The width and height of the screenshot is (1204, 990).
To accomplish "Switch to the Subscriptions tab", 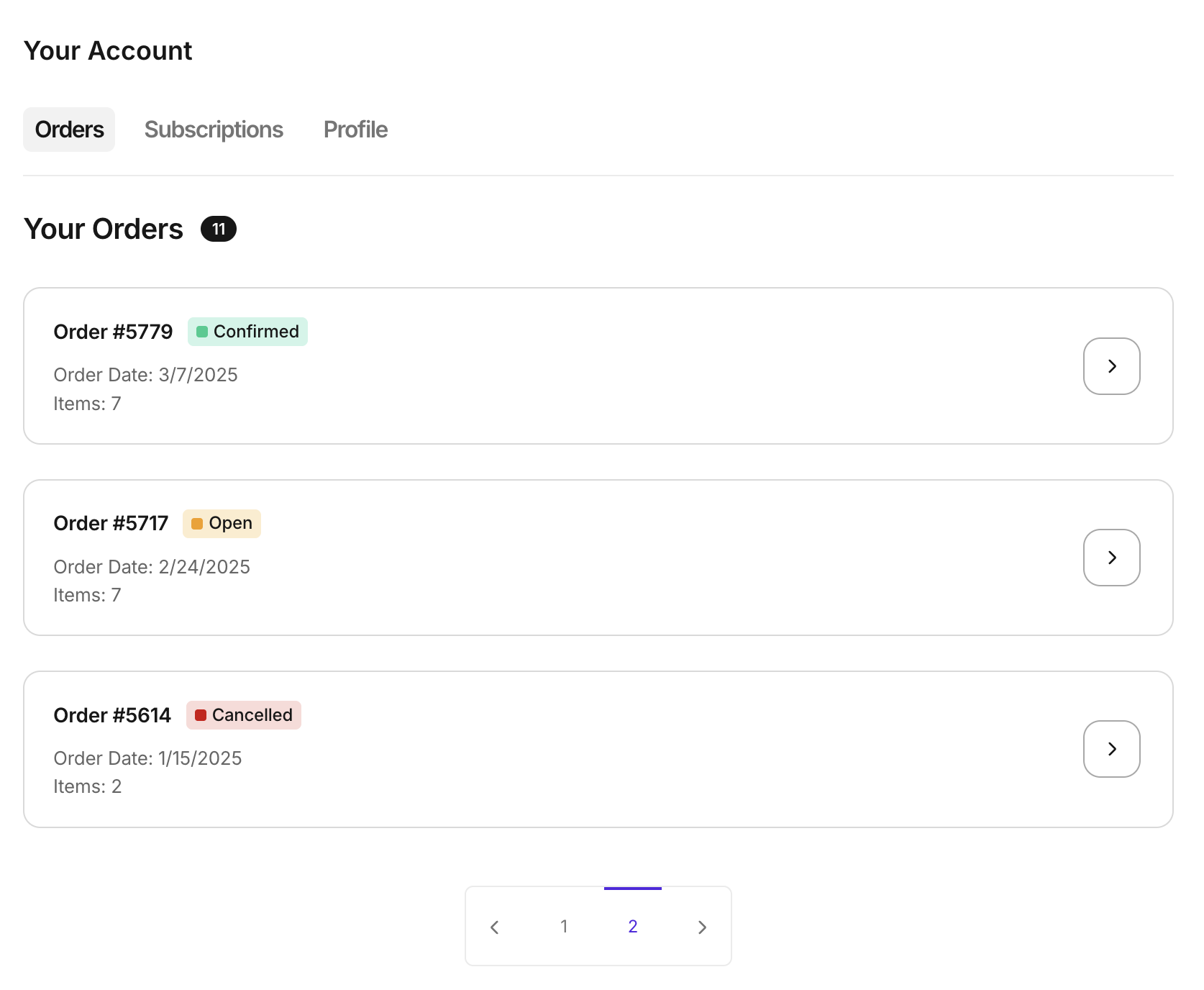I will click(214, 130).
